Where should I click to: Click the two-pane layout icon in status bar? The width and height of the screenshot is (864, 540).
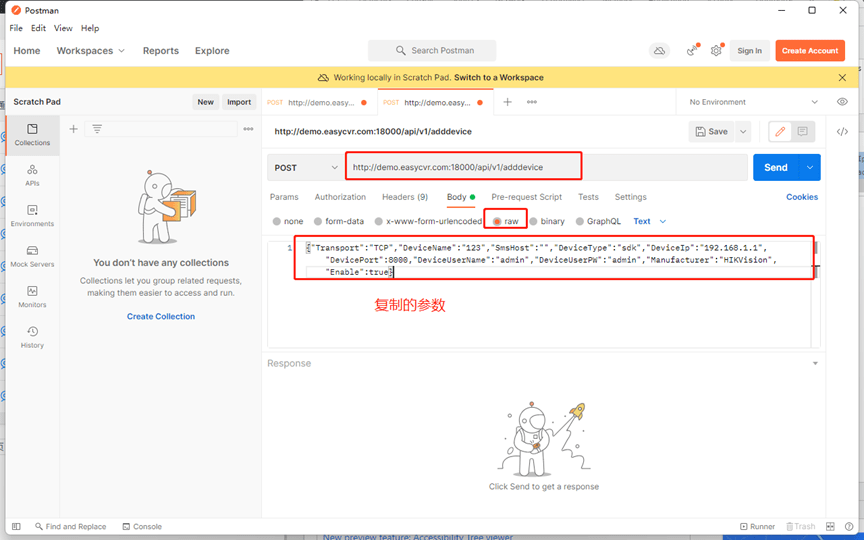pyautogui.click(x=830, y=527)
